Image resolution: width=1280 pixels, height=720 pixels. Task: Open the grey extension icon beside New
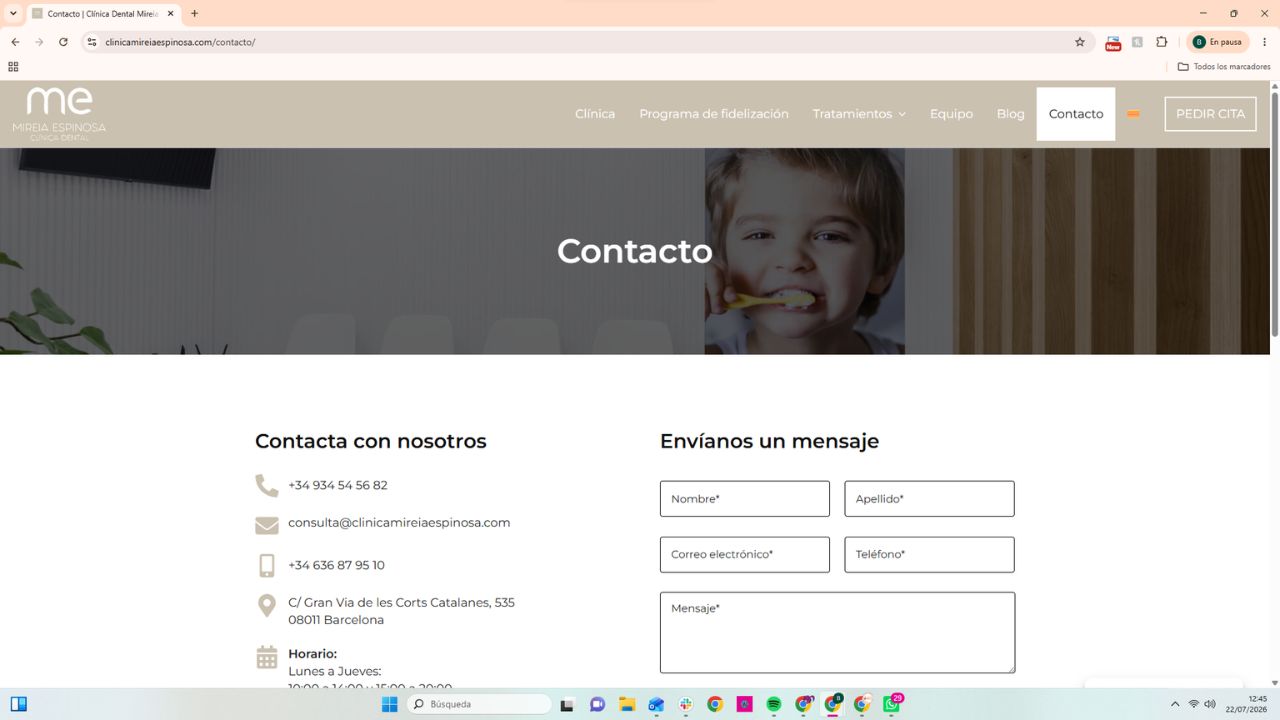[1137, 42]
